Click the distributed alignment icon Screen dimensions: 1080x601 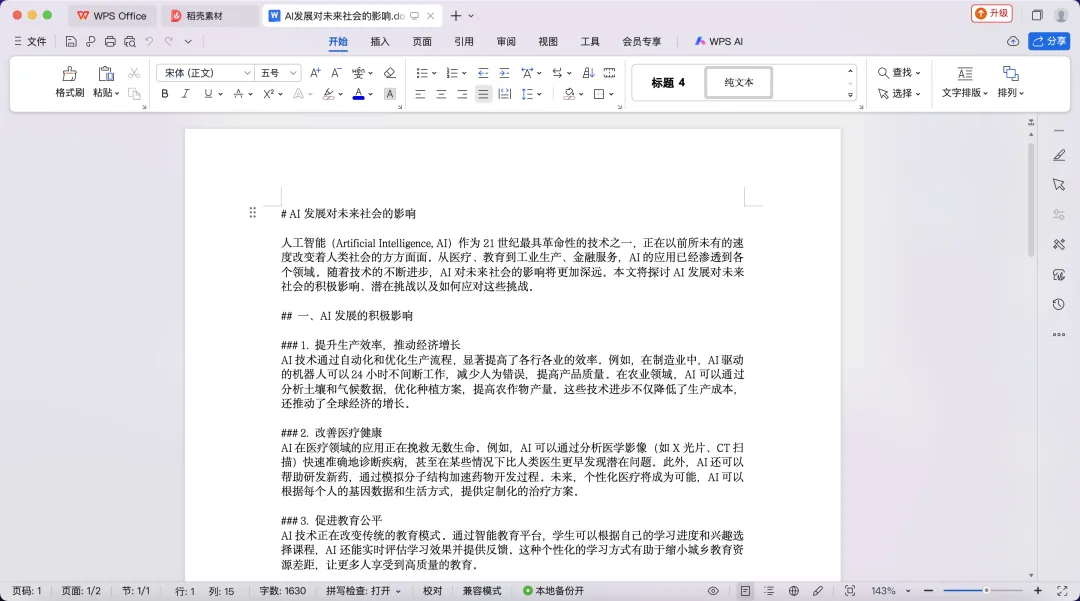504,94
